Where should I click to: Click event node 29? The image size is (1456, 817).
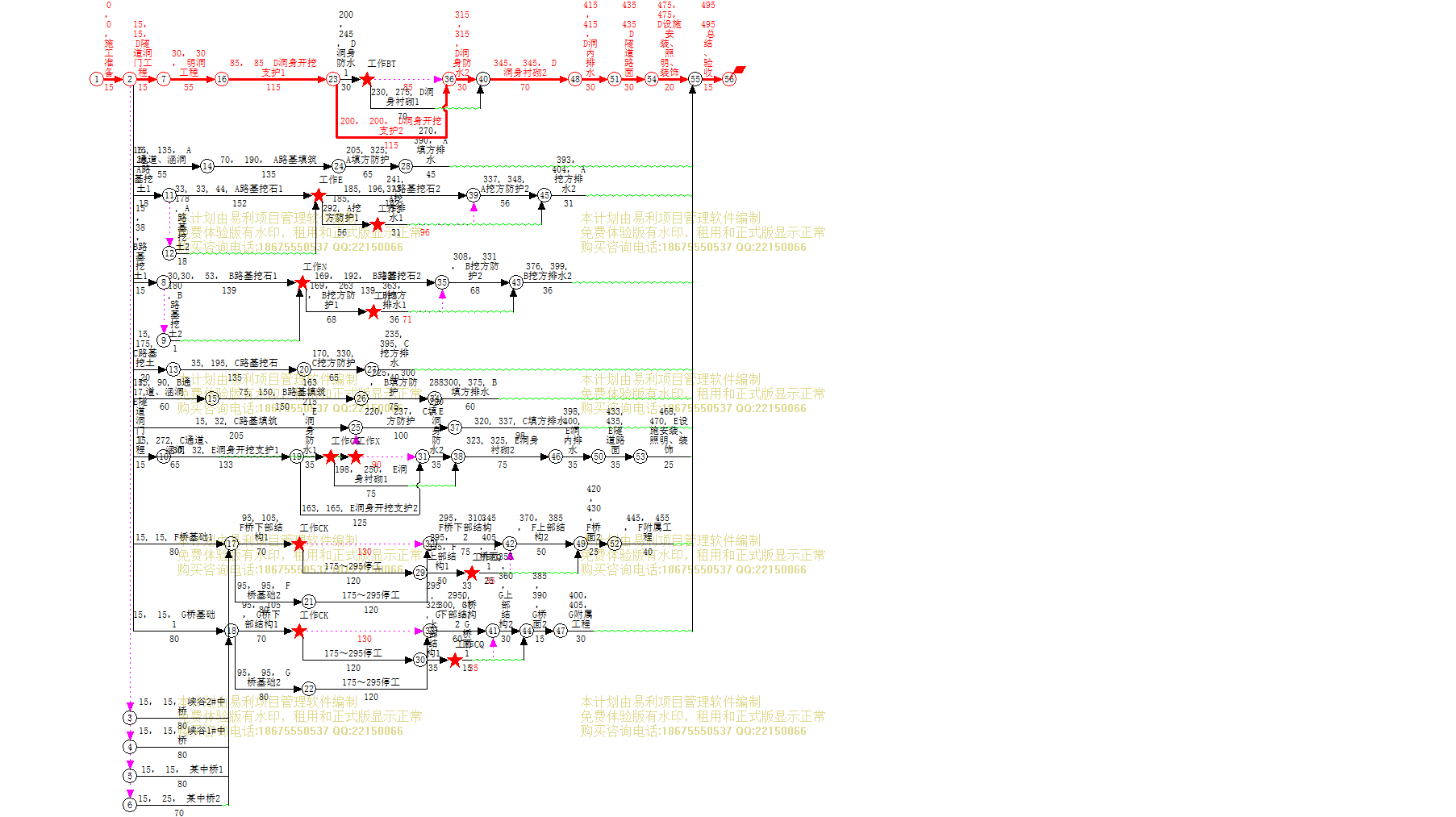pyautogui.click(x=420, y=573)
